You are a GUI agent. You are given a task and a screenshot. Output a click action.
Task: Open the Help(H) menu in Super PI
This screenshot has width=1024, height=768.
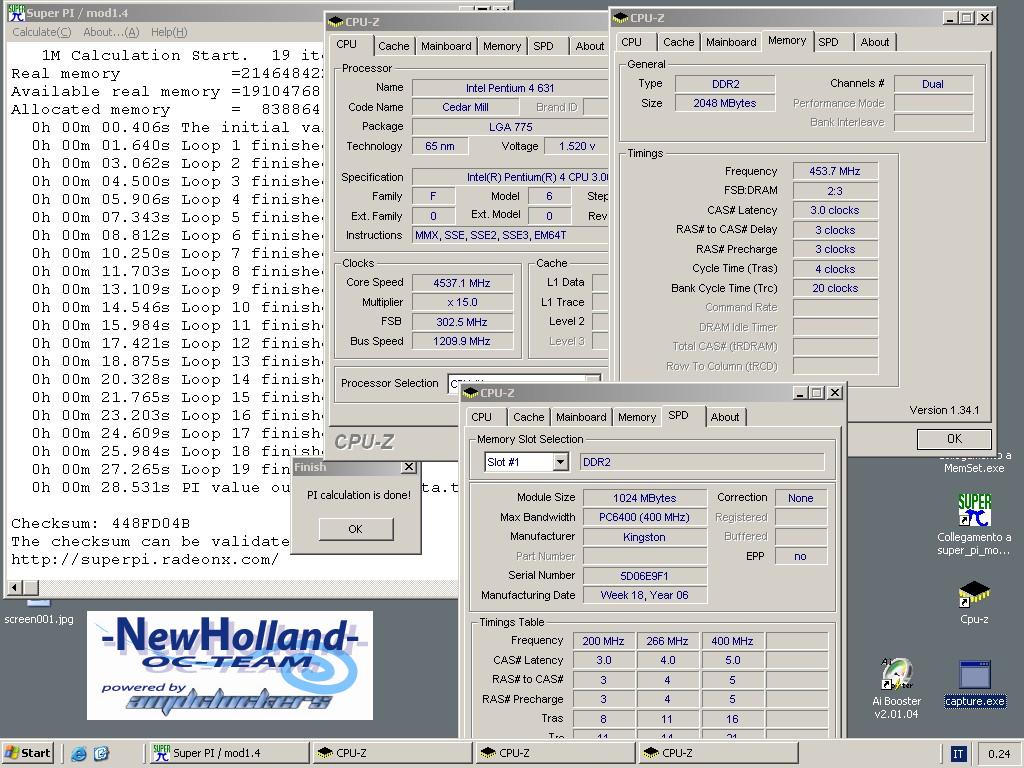(169, 32)
